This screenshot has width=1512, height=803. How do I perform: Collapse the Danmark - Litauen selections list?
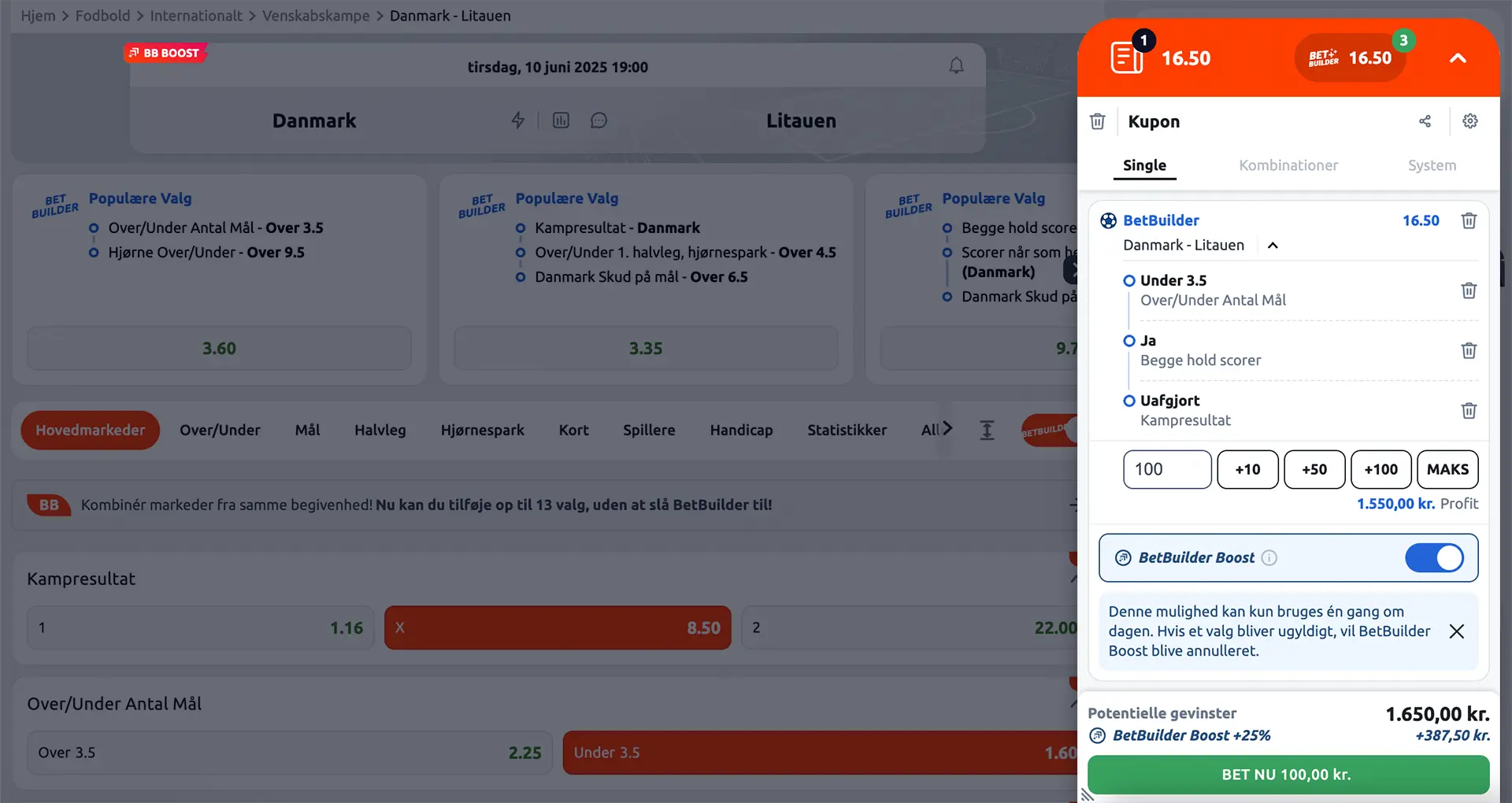1273,245
